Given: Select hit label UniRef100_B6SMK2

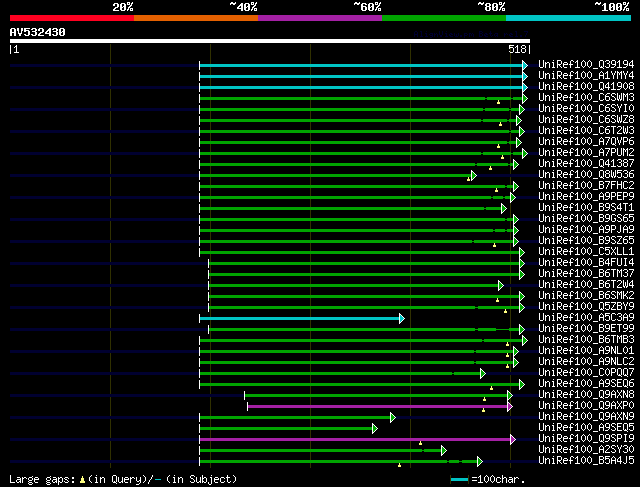Looking at the screenshot, I should 586,296.
